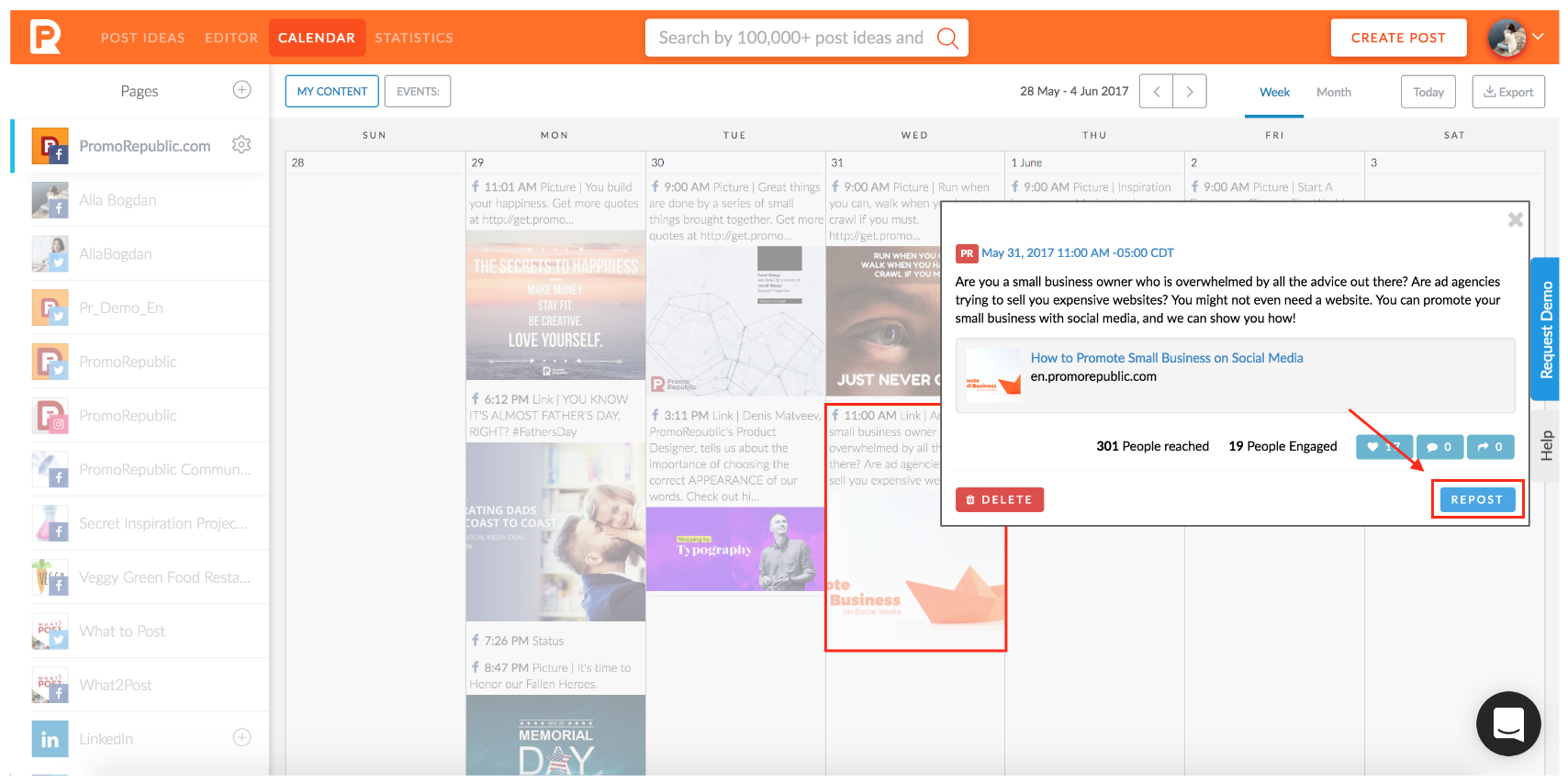The height and width of the screenshot is (782, 1568).
Task: Open Wednesday 11:00 AM Link post
Action: [885, 447]
